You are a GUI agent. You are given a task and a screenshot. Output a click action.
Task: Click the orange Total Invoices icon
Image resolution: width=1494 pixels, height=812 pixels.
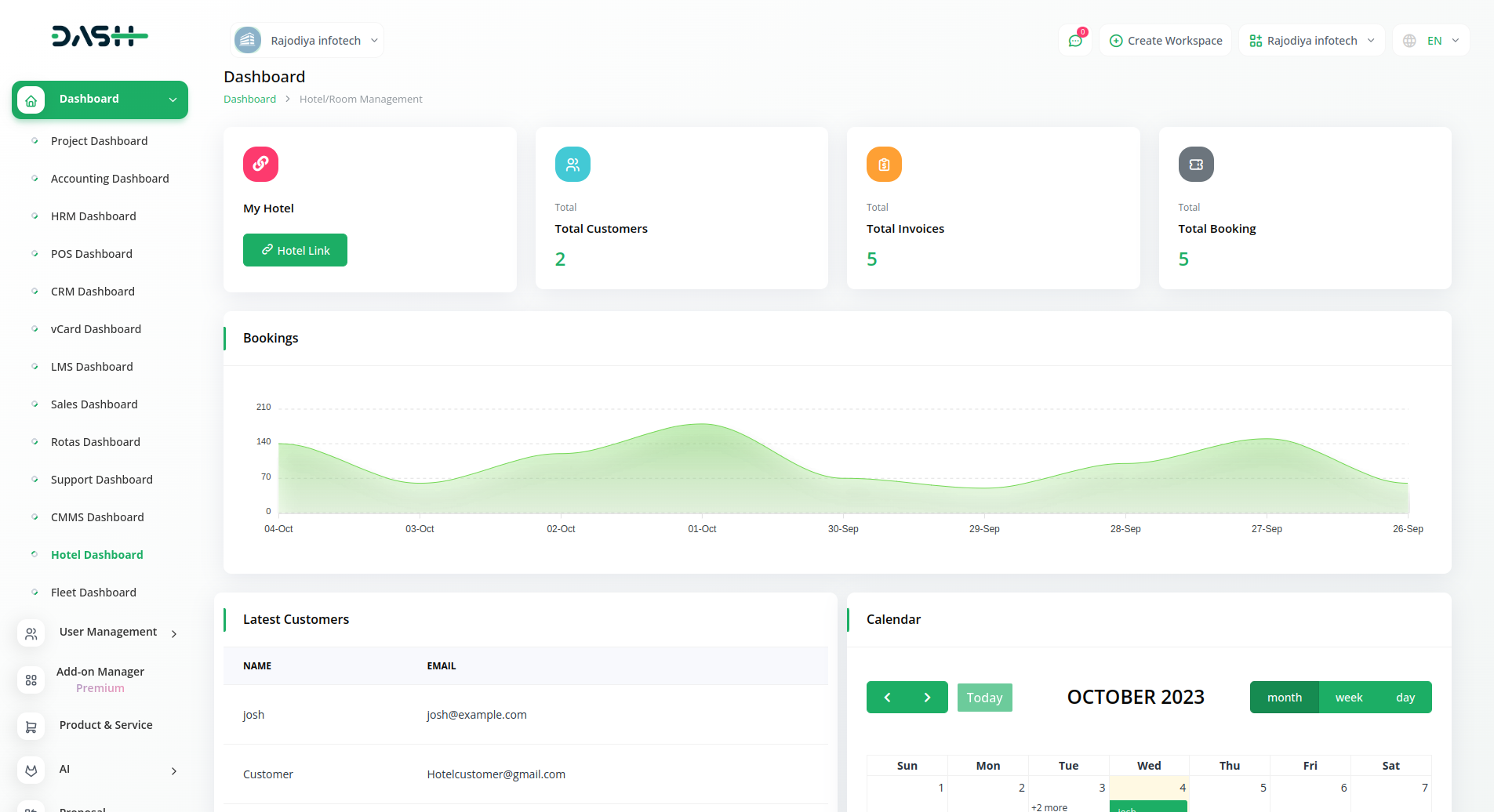884,164
